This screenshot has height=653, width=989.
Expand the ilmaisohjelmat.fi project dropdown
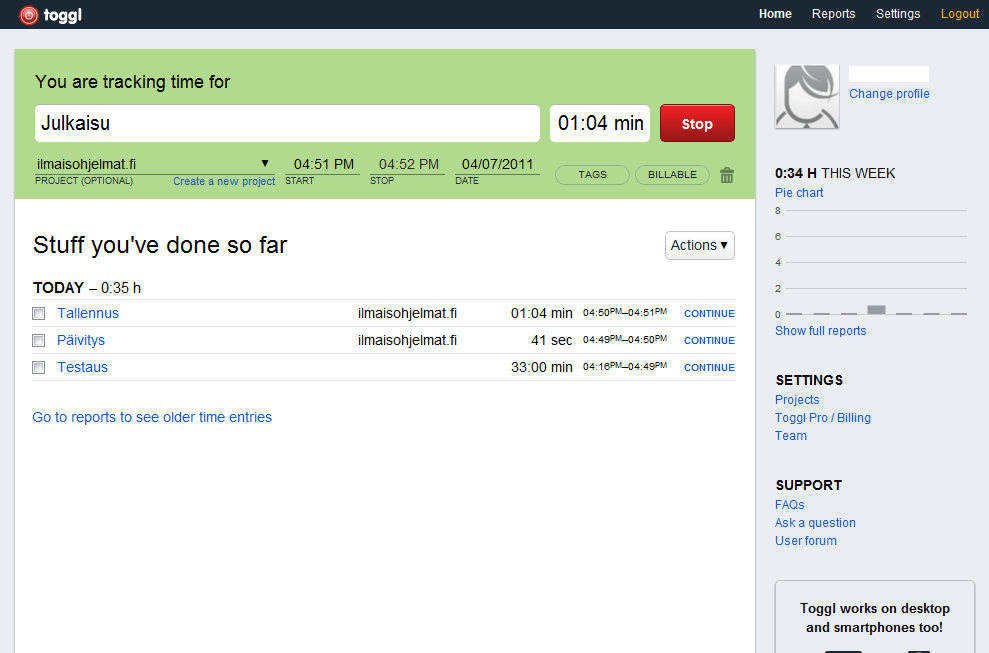[x=155, y=164]
